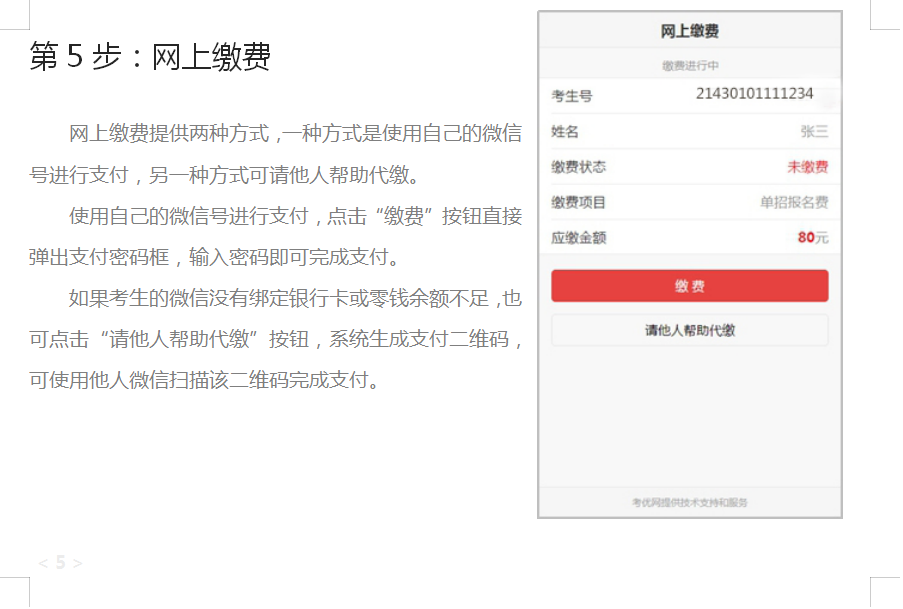Screen dimensions: 903x609
Task: Click the 网上缴费 title in phone header
Action: pos(689,32)
